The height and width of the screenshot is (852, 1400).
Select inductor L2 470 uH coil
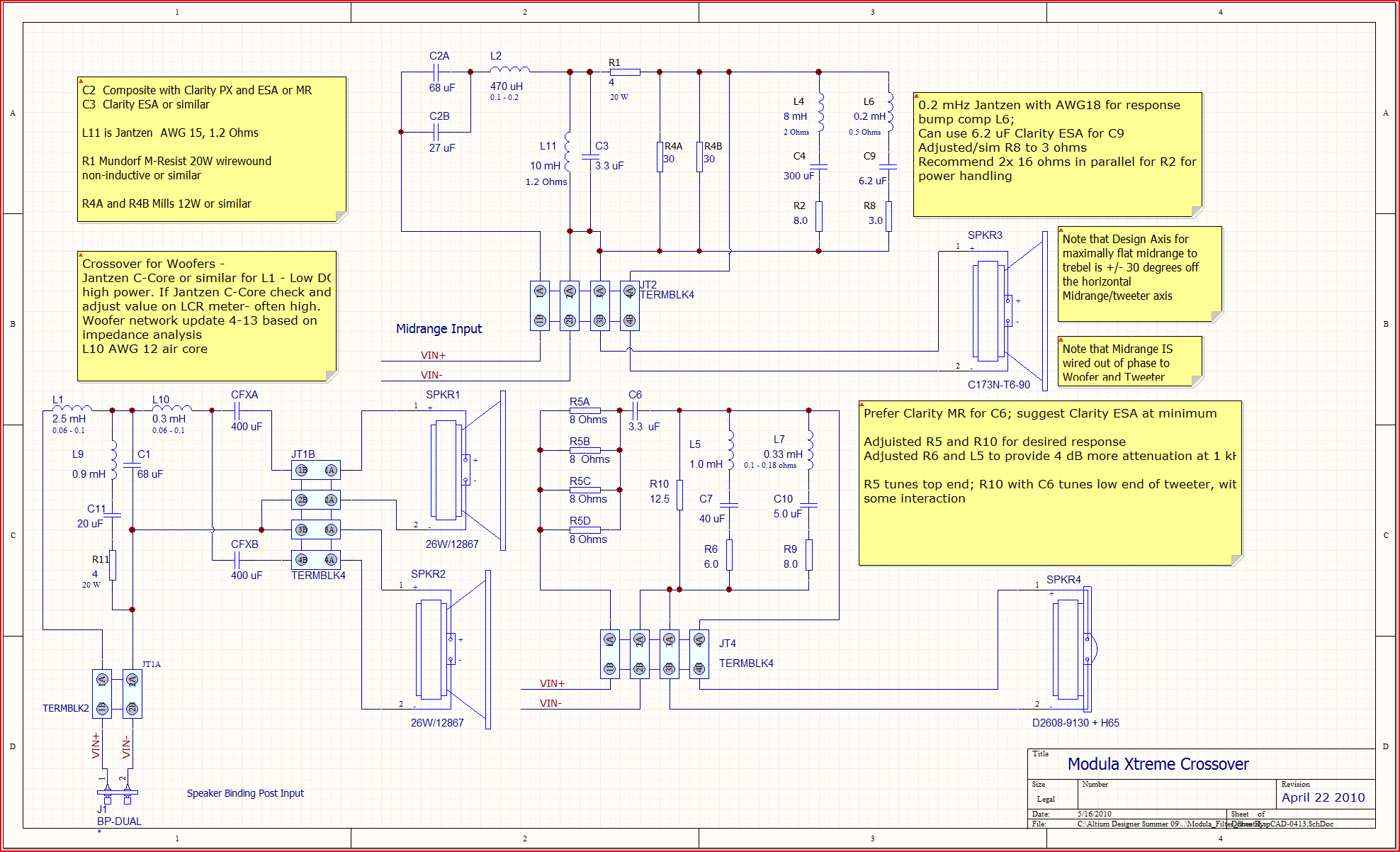pos(510,69)
